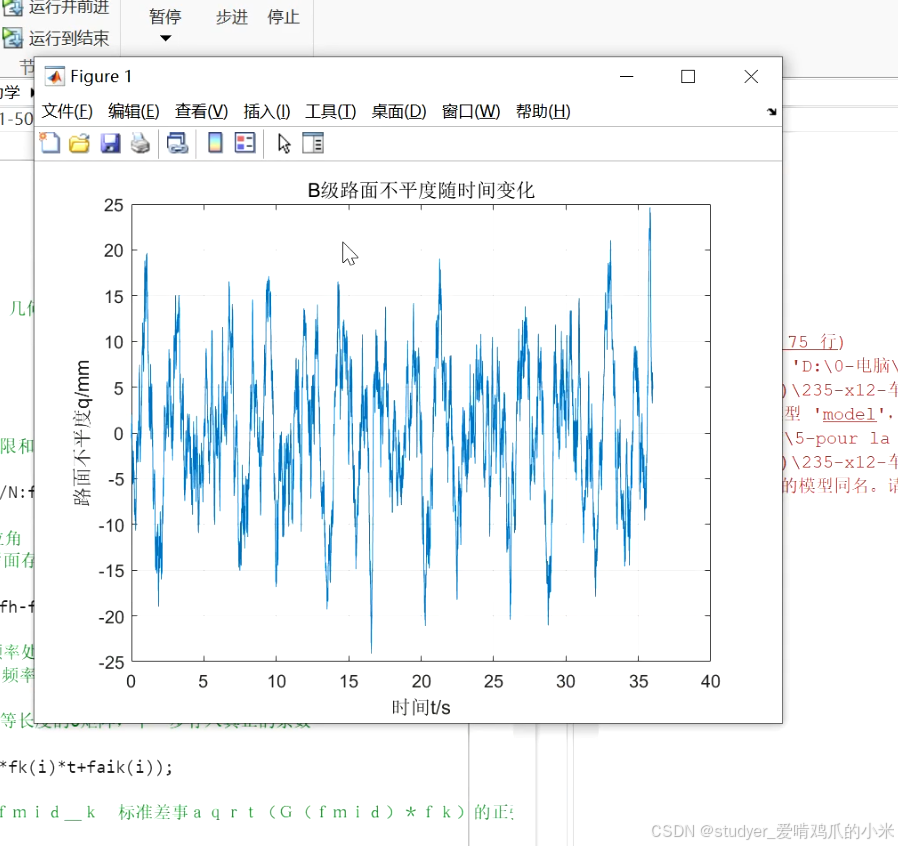This screenshot has height=846, width=898.
Task: Click the 暂停 button
Action: click(166, 17)
